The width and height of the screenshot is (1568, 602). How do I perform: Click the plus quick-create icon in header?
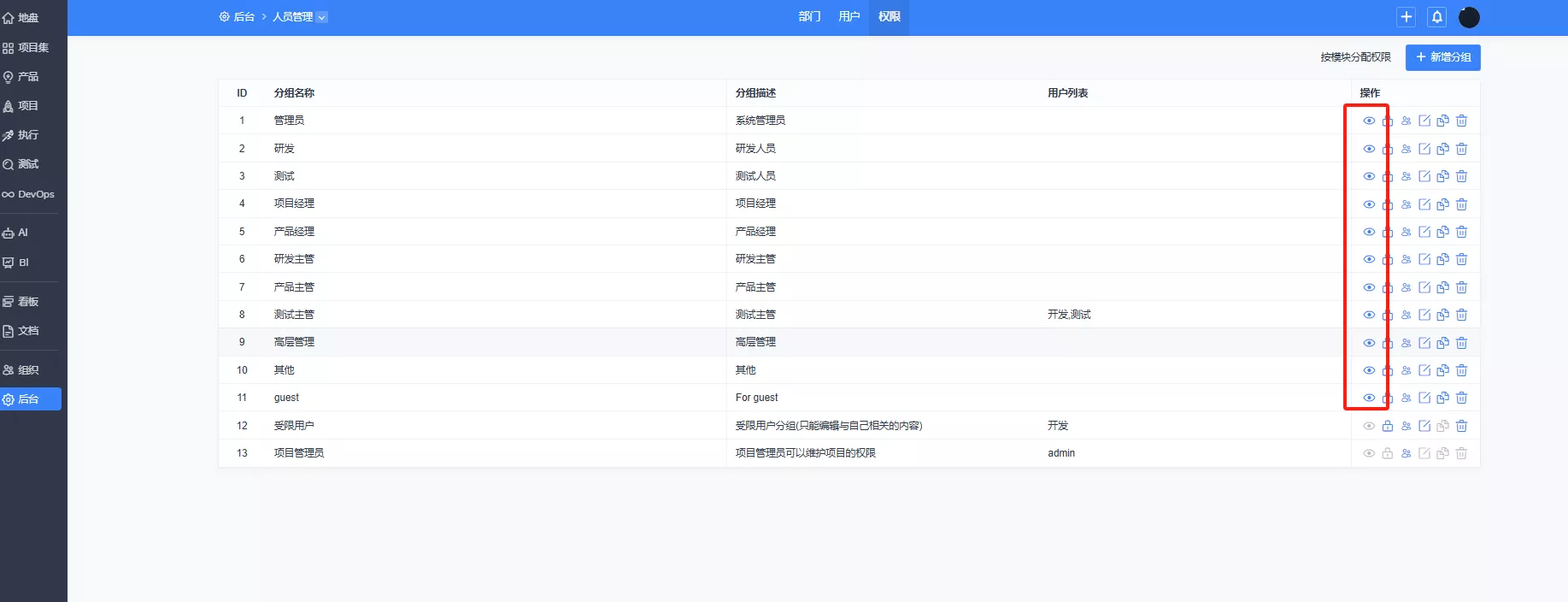click(1406, 17)
